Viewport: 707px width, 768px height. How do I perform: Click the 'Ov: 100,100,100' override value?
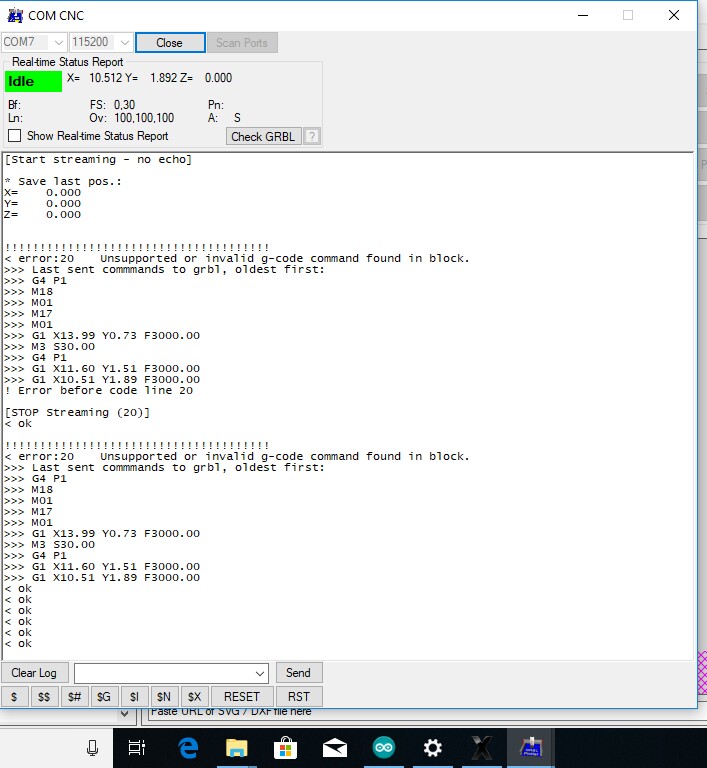pyautogui.click(x=131, y=118)
